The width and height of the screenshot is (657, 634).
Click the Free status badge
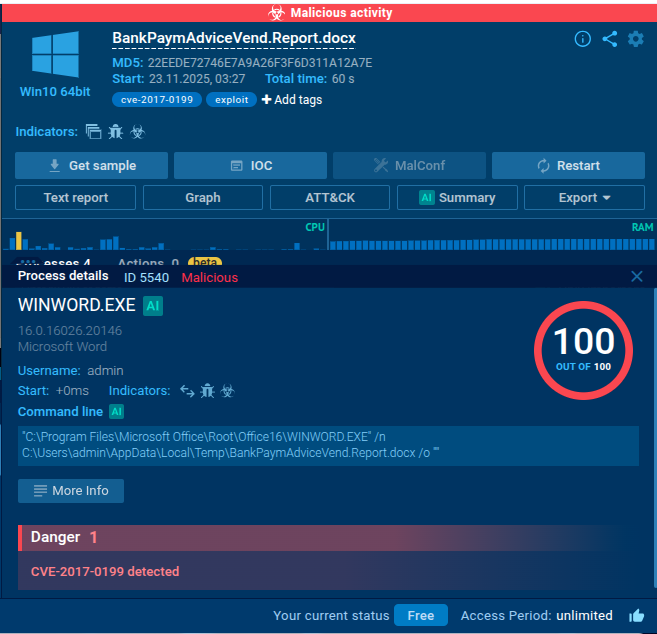(421, 615)
